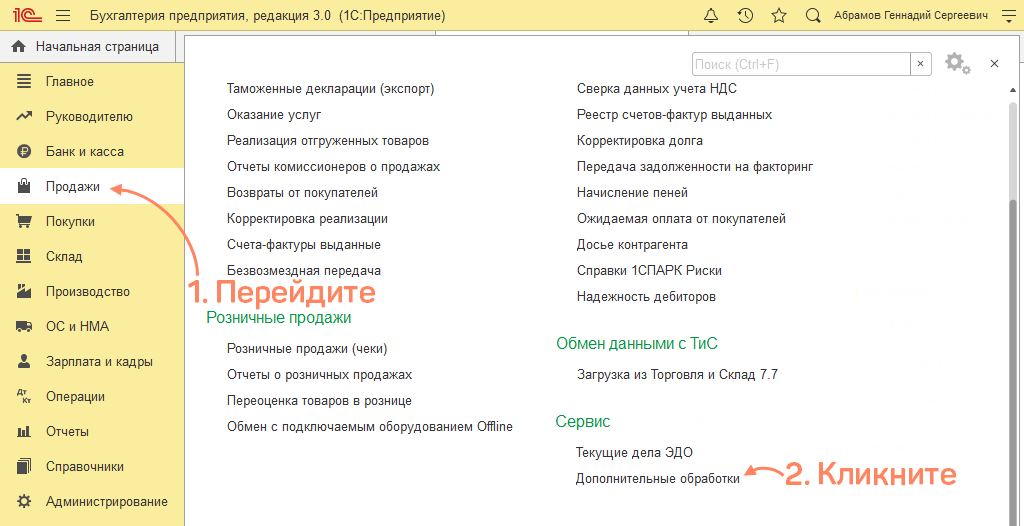The width and height of the screenshot is (1024, 526).
Task: Open Корректировка долга
Action: [x=640, y=140]
